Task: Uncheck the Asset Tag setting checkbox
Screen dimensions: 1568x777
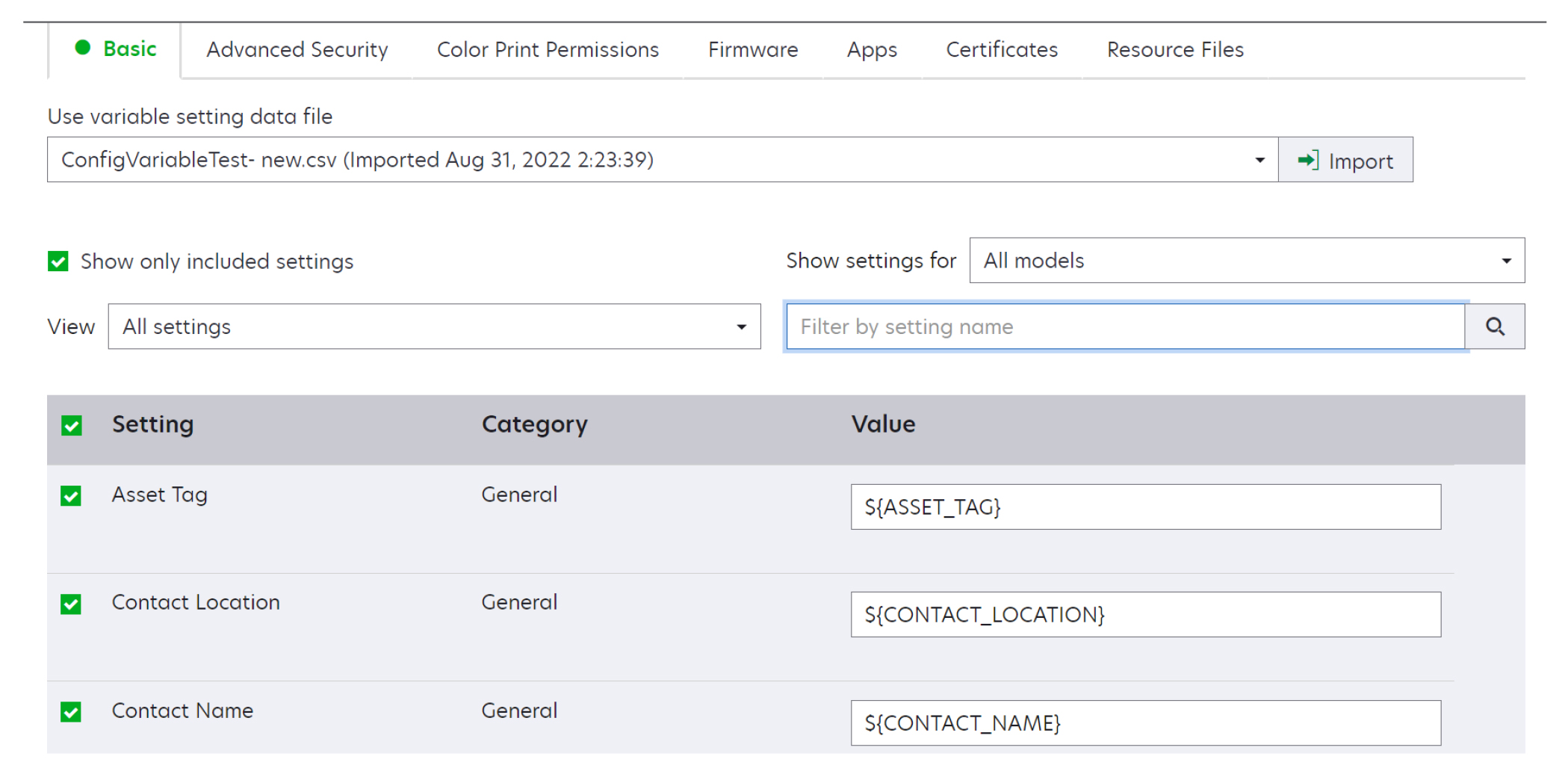Action: click(72, 495)
